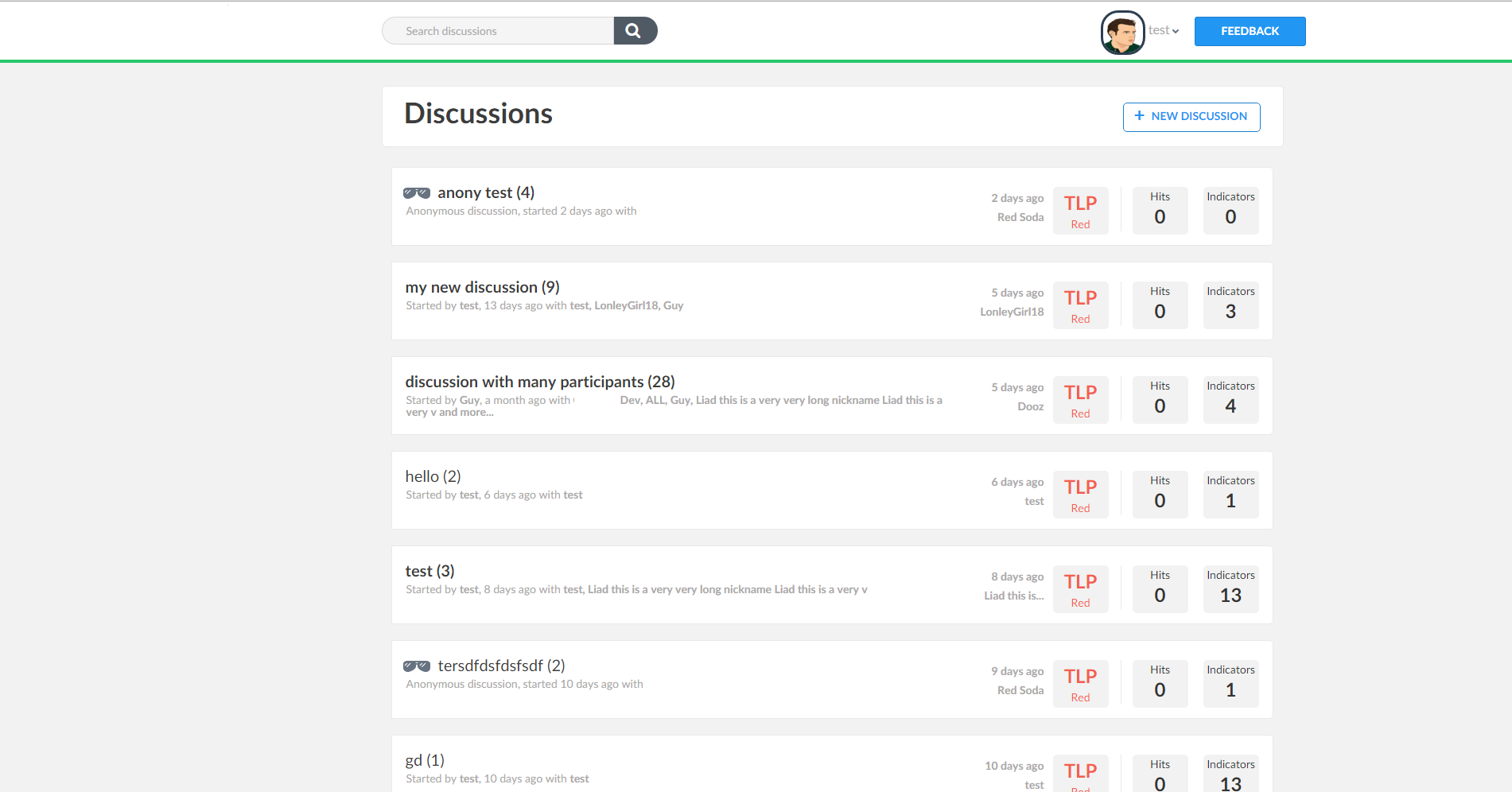The image size is (1512, 792).
Task: Click Hits counter on test (3)
Action: (1160, 589)
